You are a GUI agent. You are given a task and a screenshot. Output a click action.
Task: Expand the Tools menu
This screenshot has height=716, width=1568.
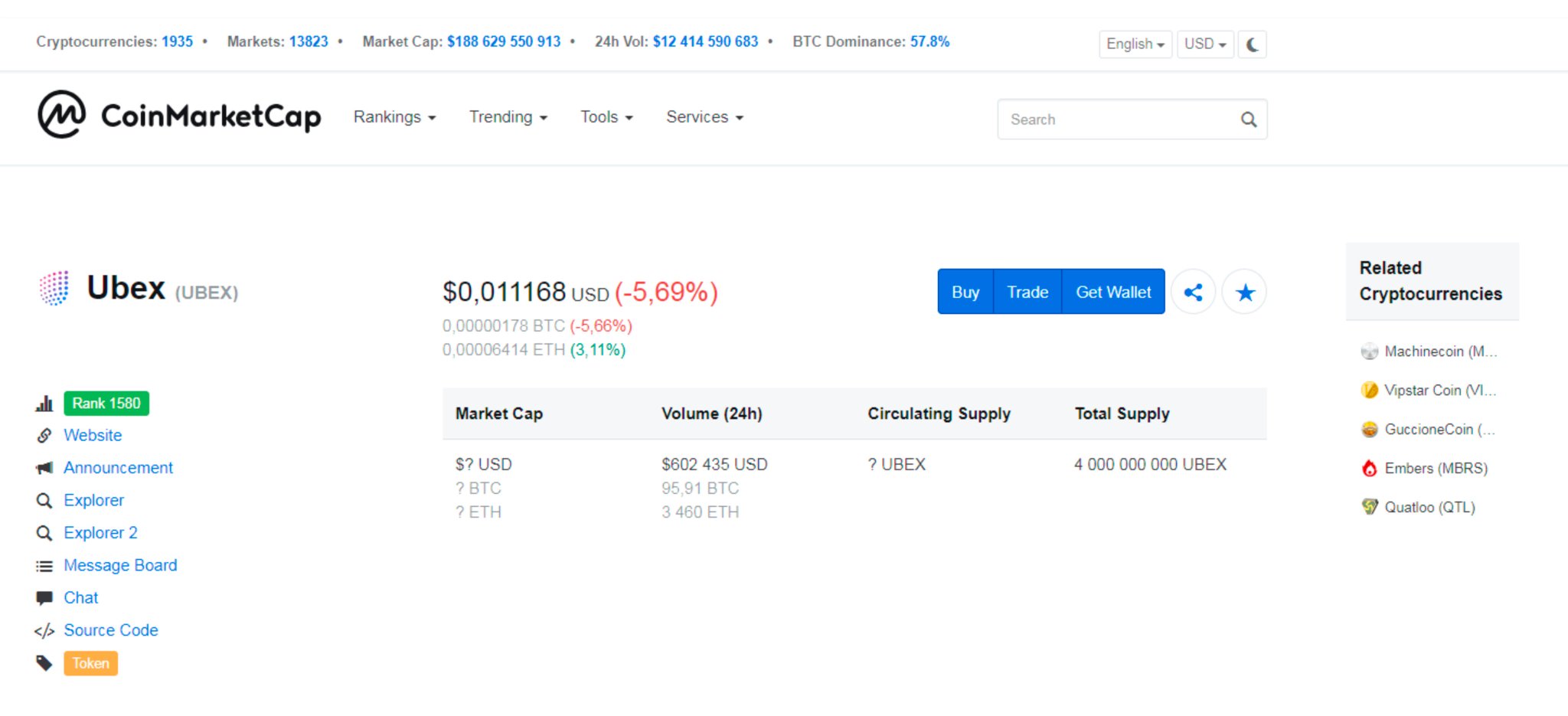click(x=606, y=117)
